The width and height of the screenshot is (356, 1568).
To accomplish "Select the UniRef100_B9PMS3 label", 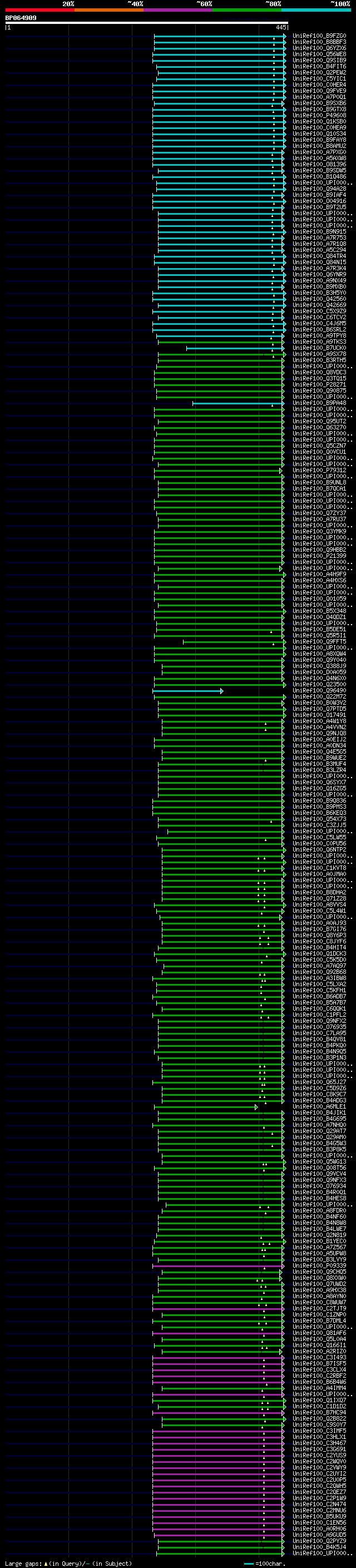I will pyautogui.click(x=319, y=807).
